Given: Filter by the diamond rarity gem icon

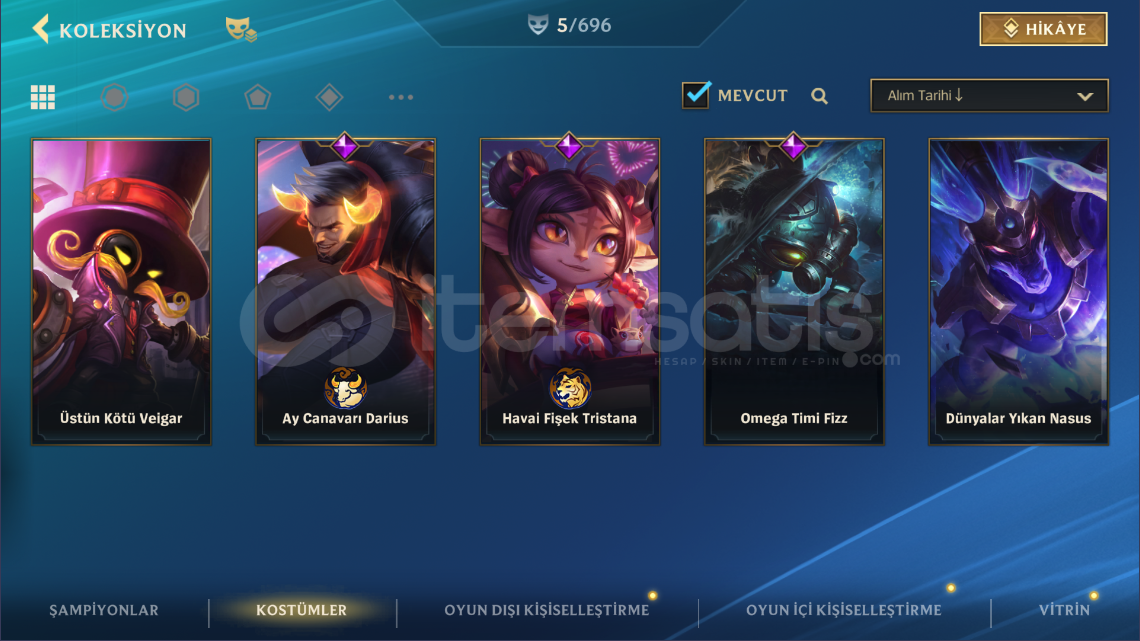Looking at the screenshot, I should point(329,97).
